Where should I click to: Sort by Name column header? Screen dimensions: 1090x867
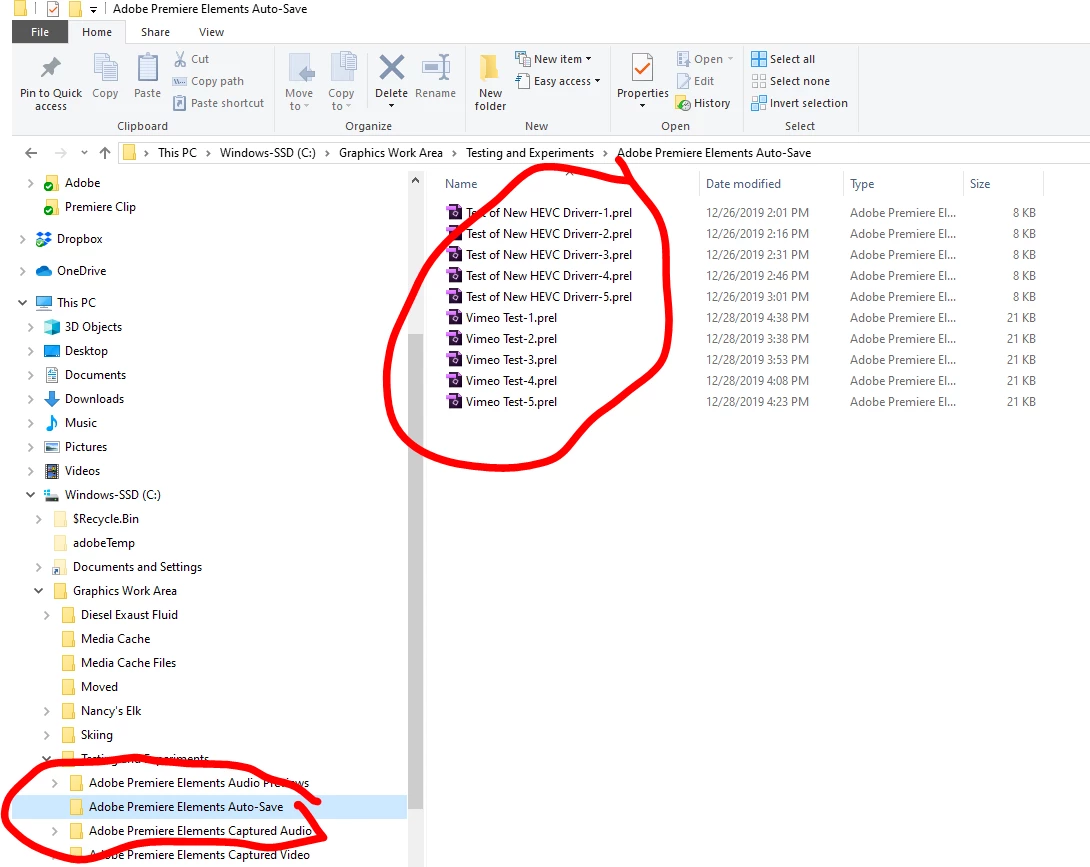point(461,184)
